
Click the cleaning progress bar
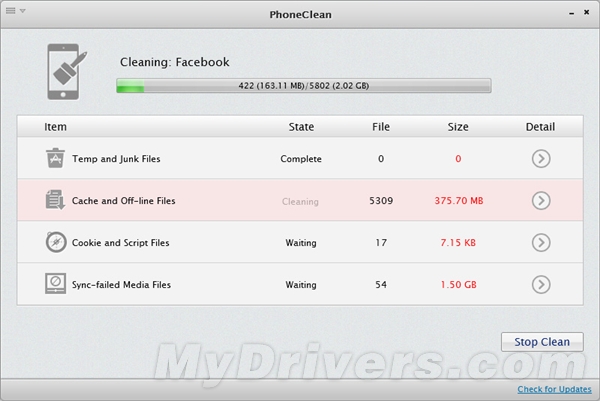(x=304, y=86)
